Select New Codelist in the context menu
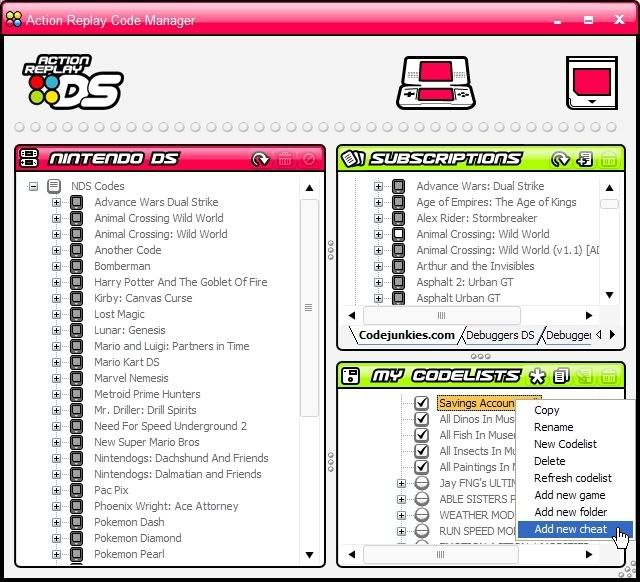Viewport: 640px width, 582px height. (575, 444)
